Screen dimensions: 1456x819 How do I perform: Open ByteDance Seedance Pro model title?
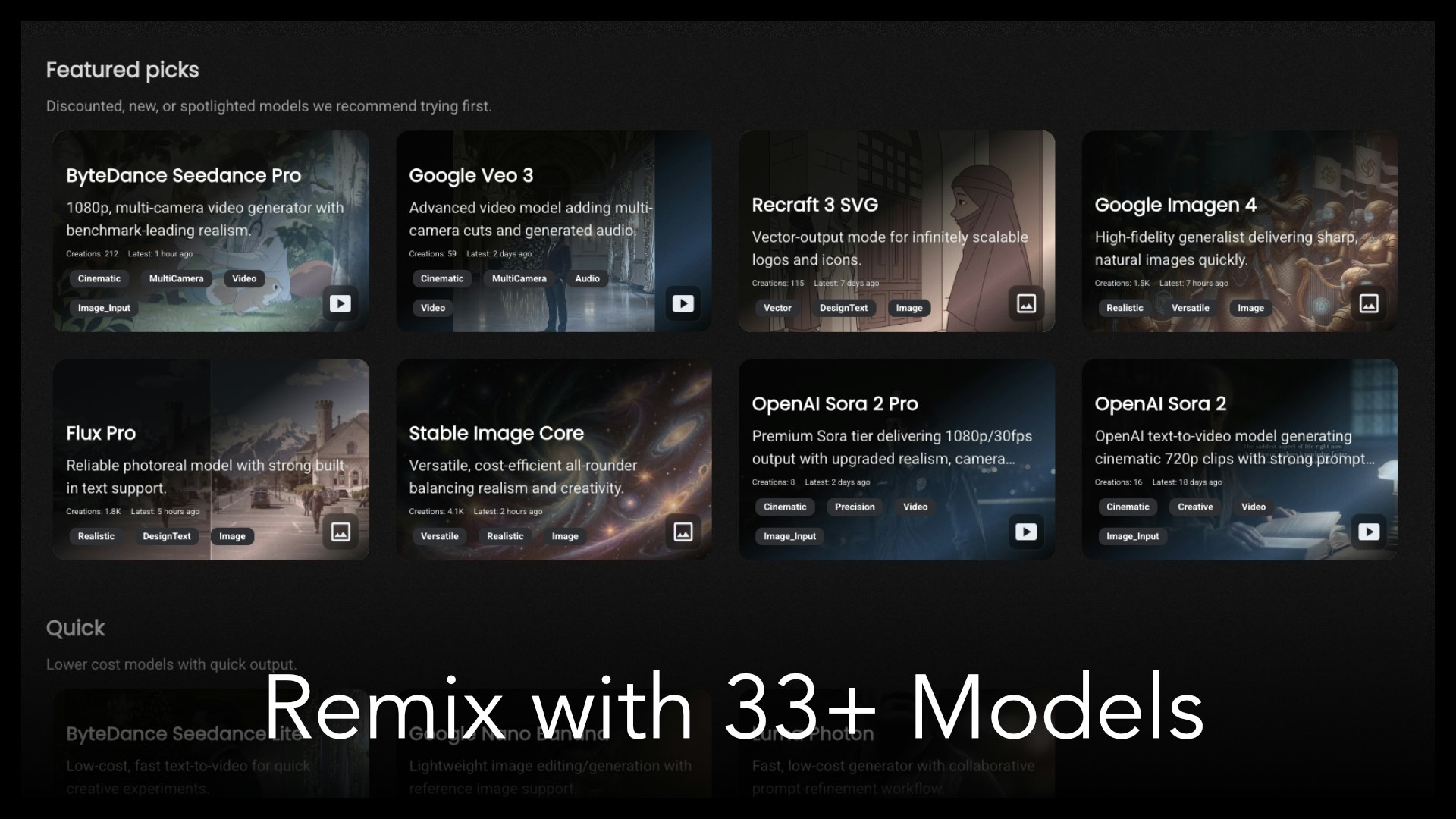coord(184,175)
